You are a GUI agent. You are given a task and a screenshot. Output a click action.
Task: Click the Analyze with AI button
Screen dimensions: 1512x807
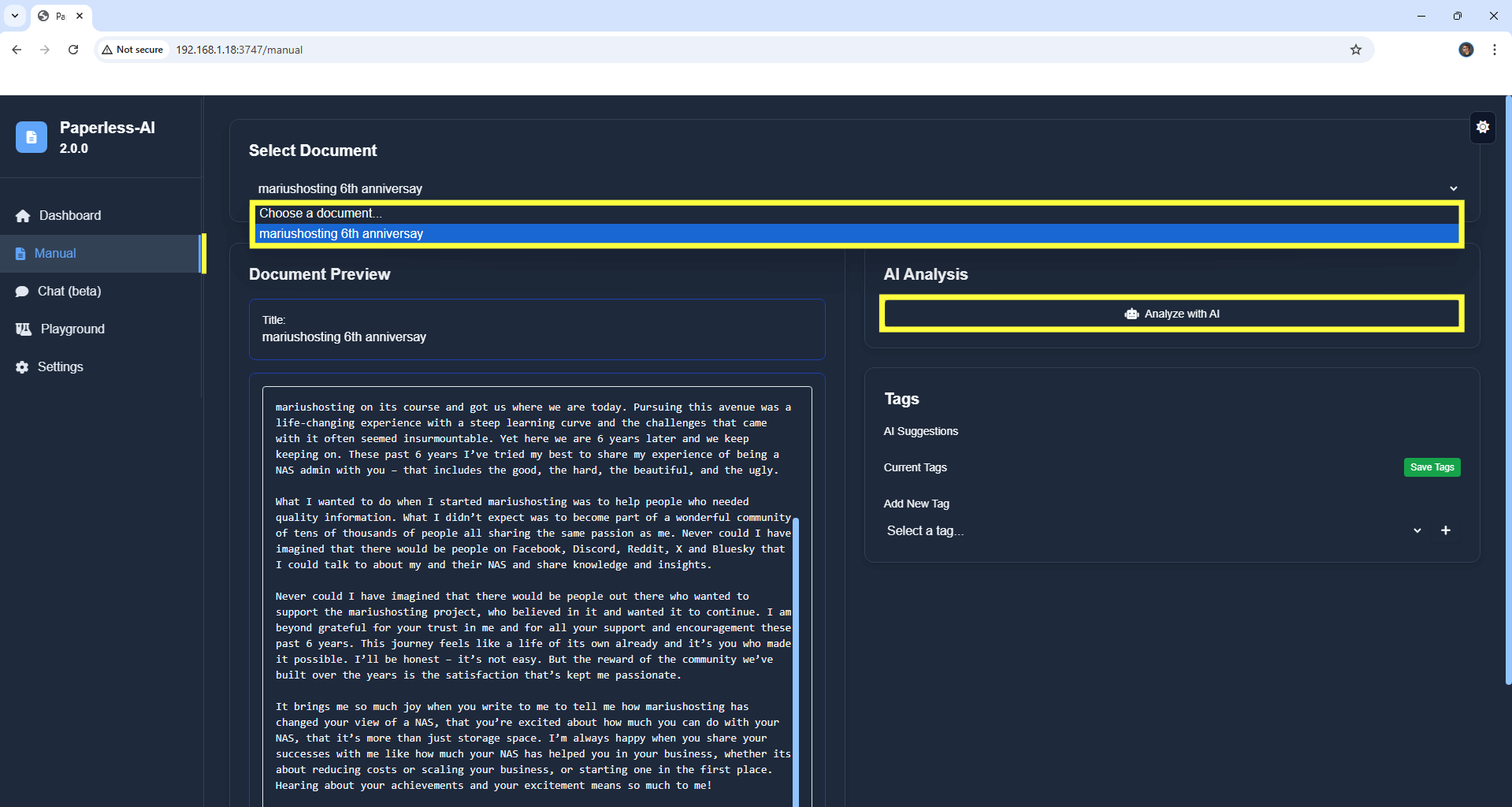(1172, 314)
